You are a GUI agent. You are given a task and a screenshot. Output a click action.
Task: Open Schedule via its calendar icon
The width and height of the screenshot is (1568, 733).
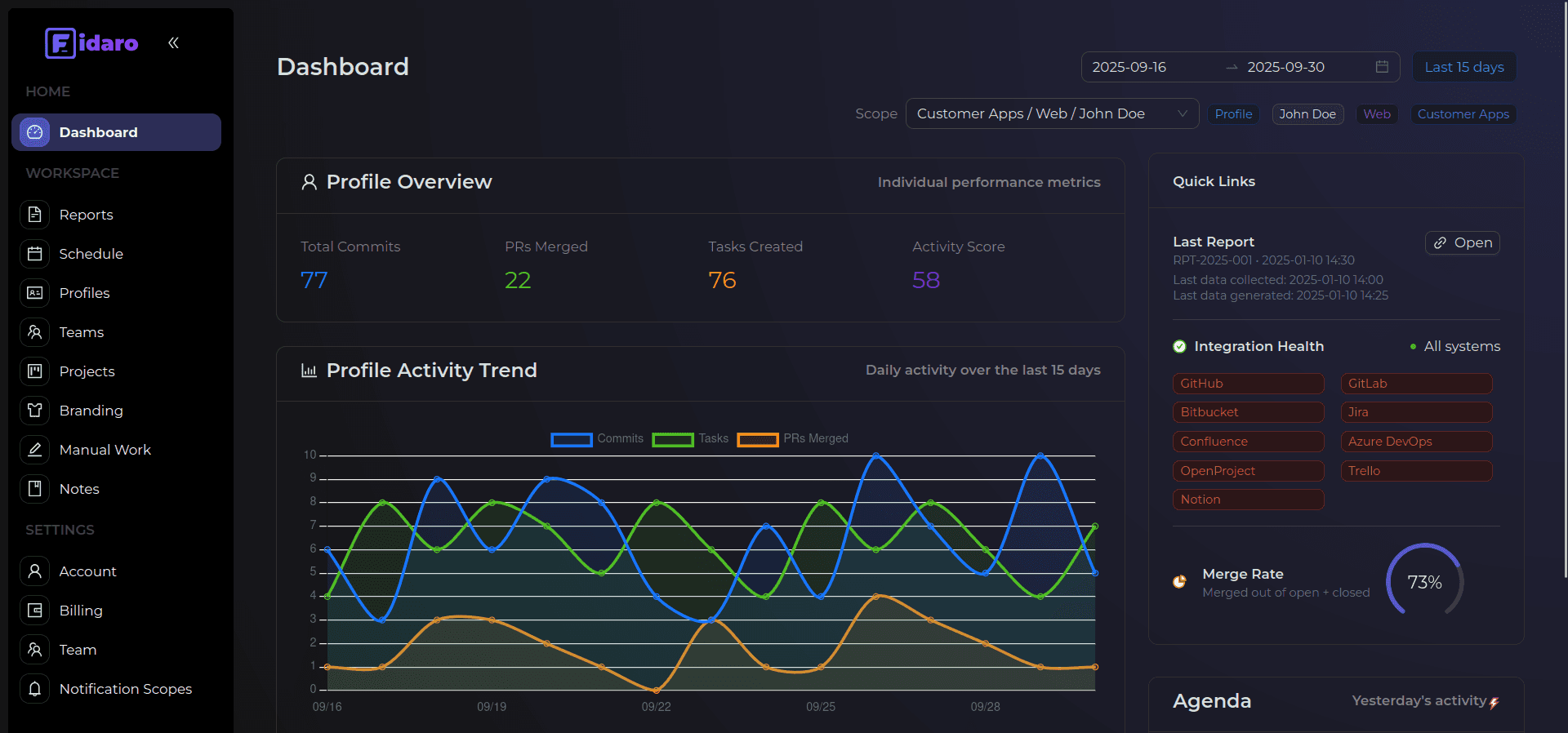point(34,254)
